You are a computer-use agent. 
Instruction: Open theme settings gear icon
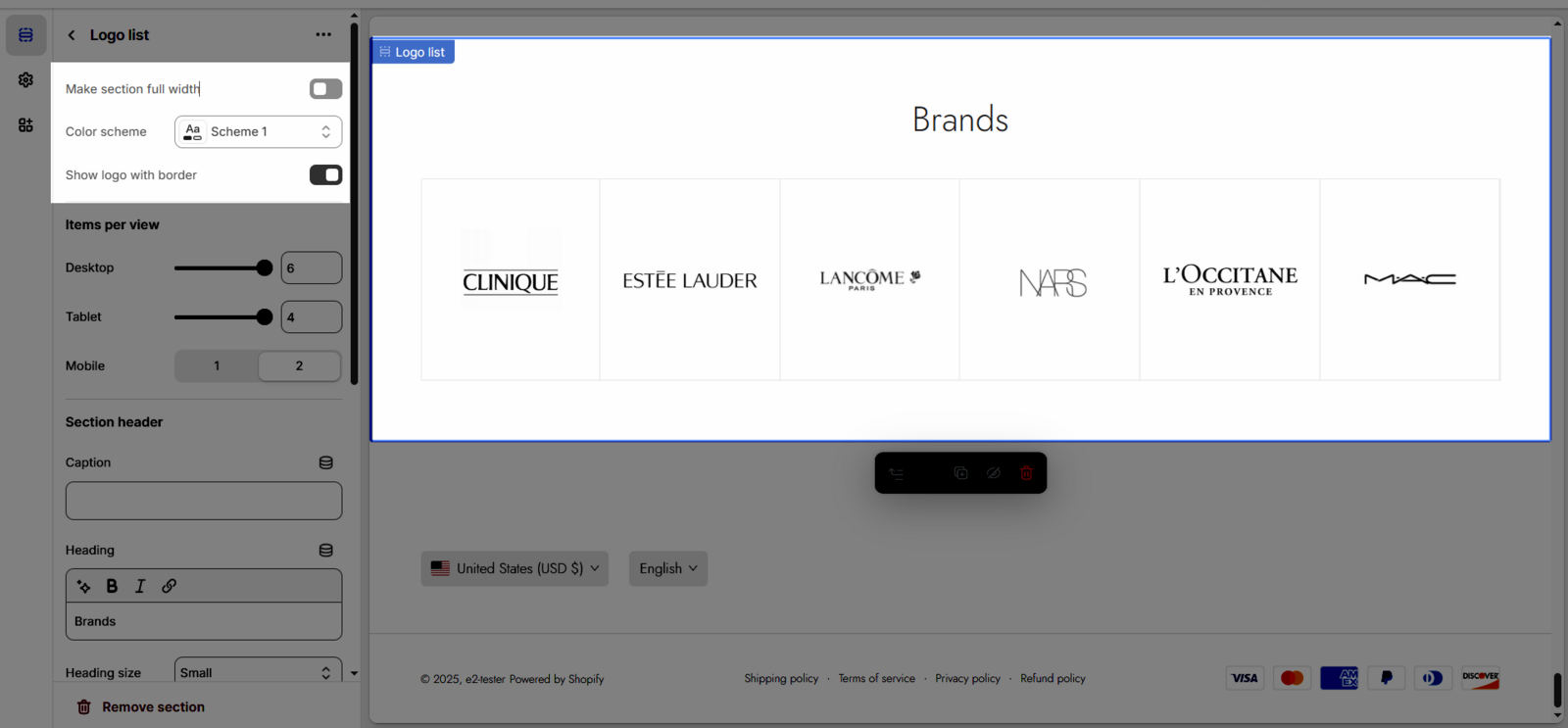25,80
